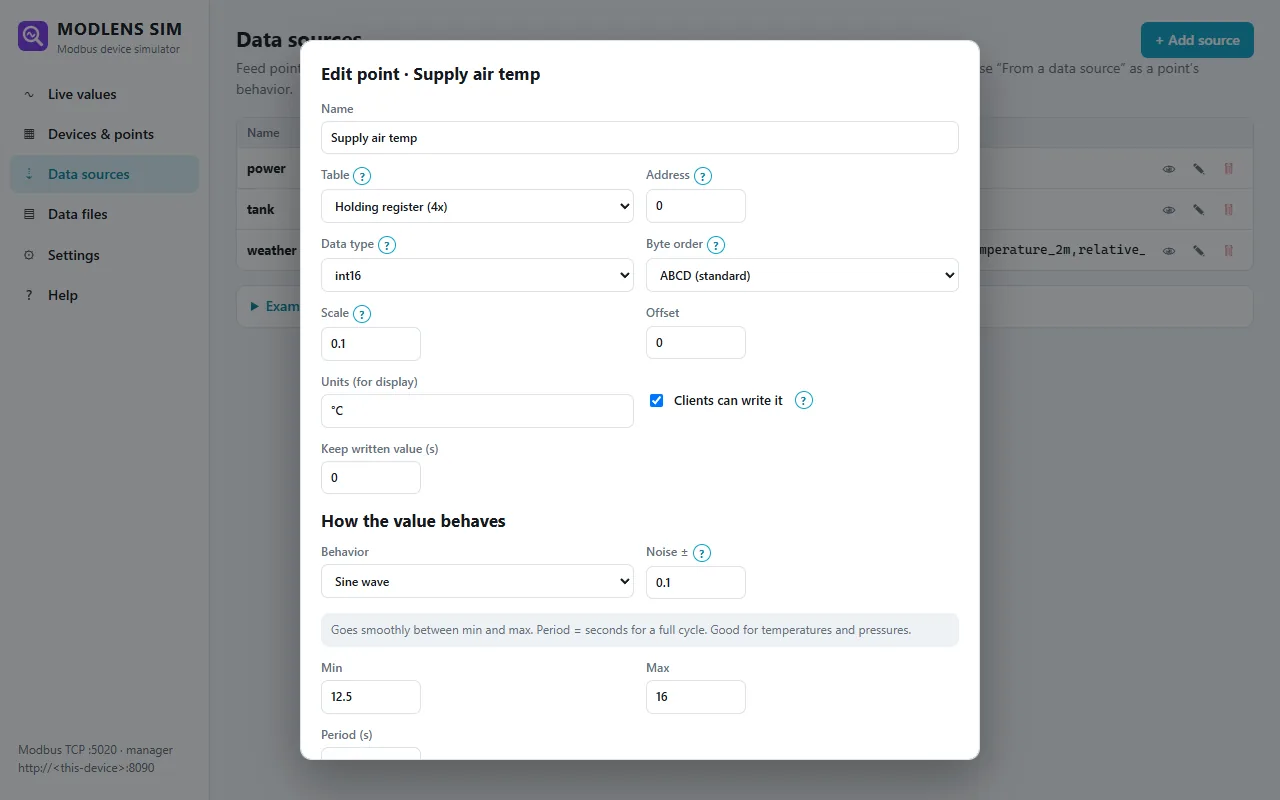
Task: Click the Noise ± help icon
Action: pyautogui.click(x=702, y=553)
